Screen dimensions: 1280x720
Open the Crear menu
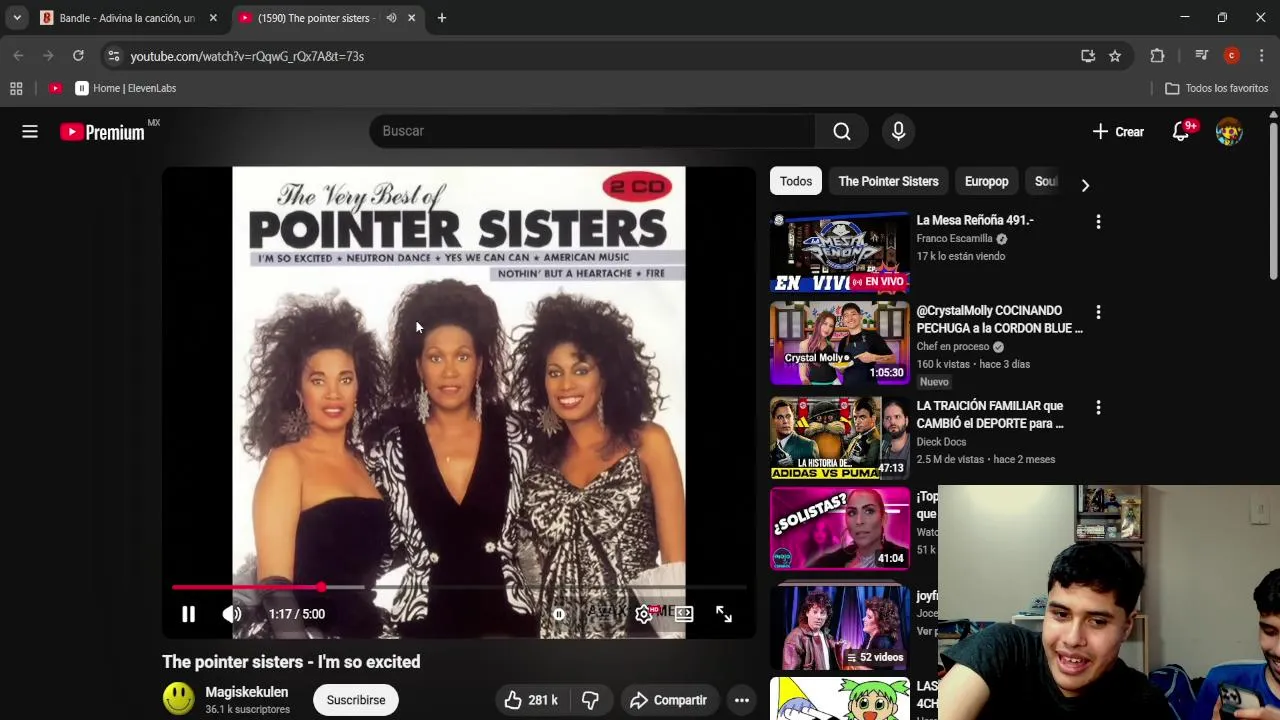click(x=1118, y=131)
